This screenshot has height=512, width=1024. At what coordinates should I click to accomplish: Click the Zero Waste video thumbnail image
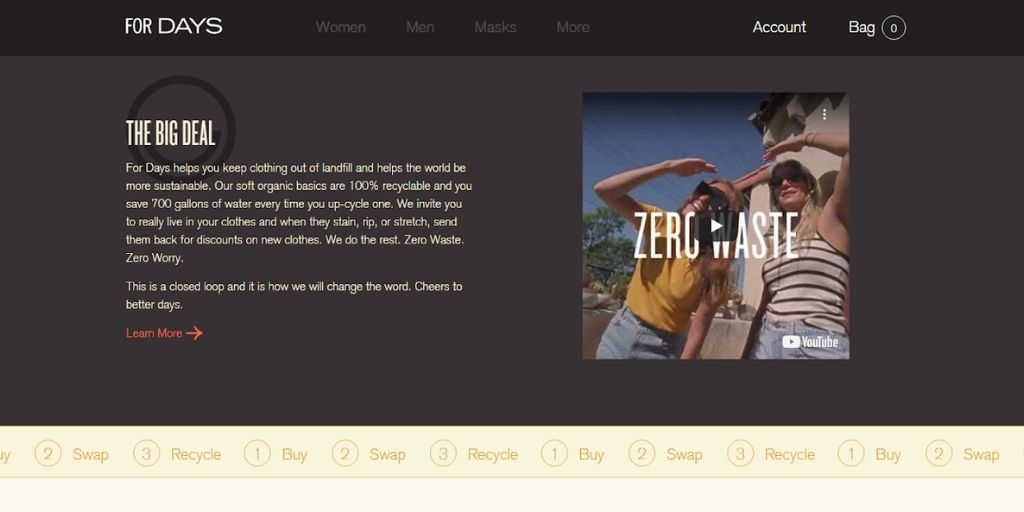pyautogui.click(x=716, y=225)
